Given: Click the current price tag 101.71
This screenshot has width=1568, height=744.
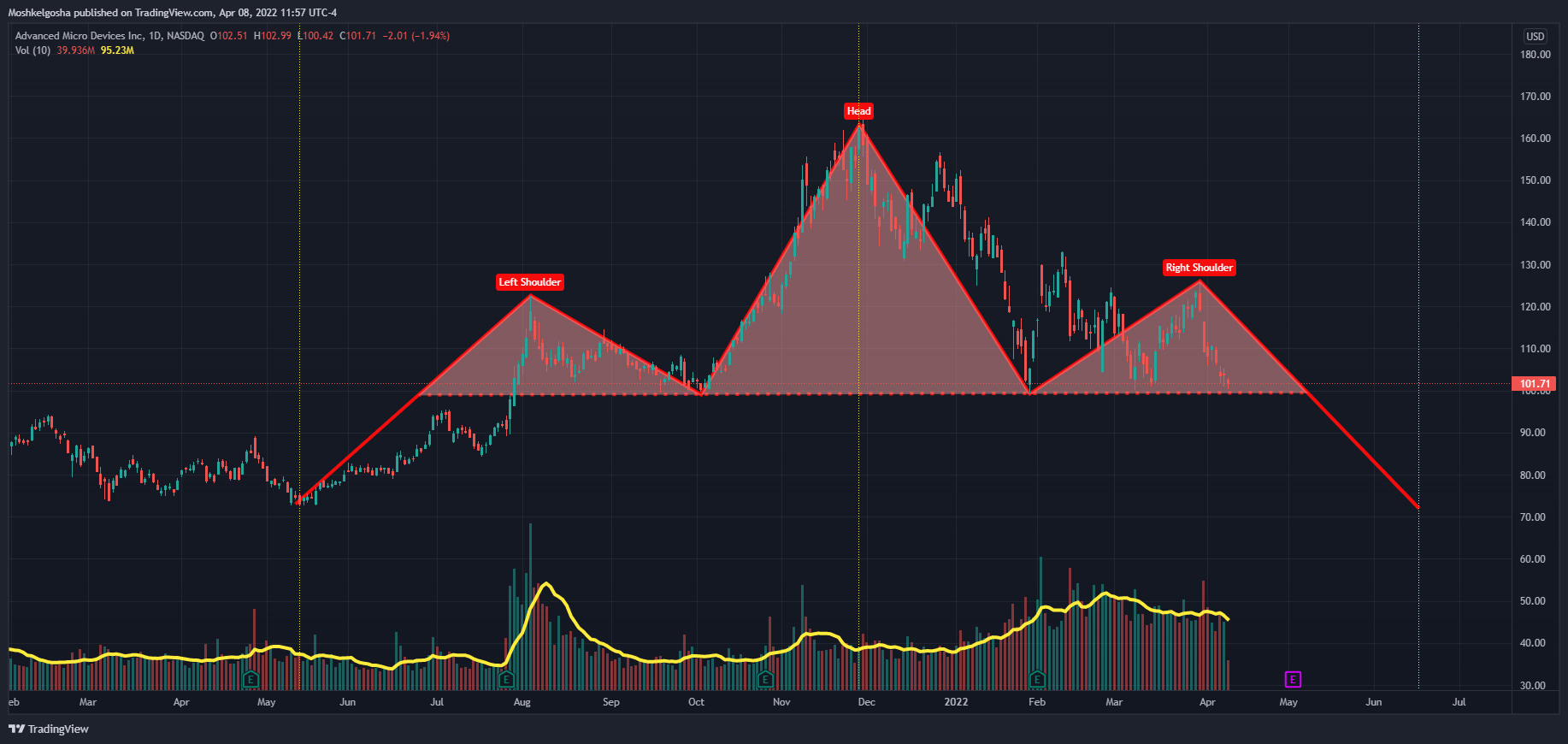Looking at the screenshot, I should click(x=1535, y=384).
